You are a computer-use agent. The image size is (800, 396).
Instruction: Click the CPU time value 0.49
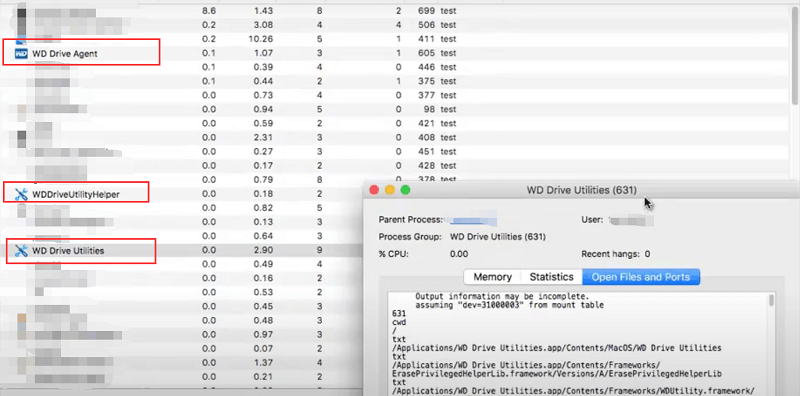(x=264, y=264)
